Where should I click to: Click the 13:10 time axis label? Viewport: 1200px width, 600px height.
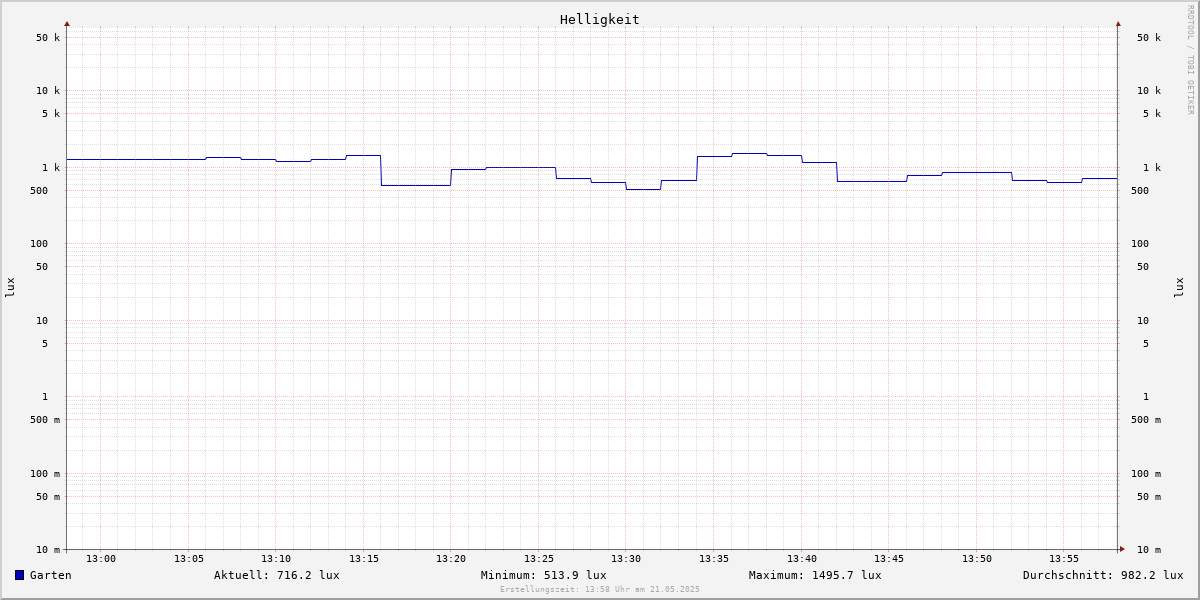276,559
